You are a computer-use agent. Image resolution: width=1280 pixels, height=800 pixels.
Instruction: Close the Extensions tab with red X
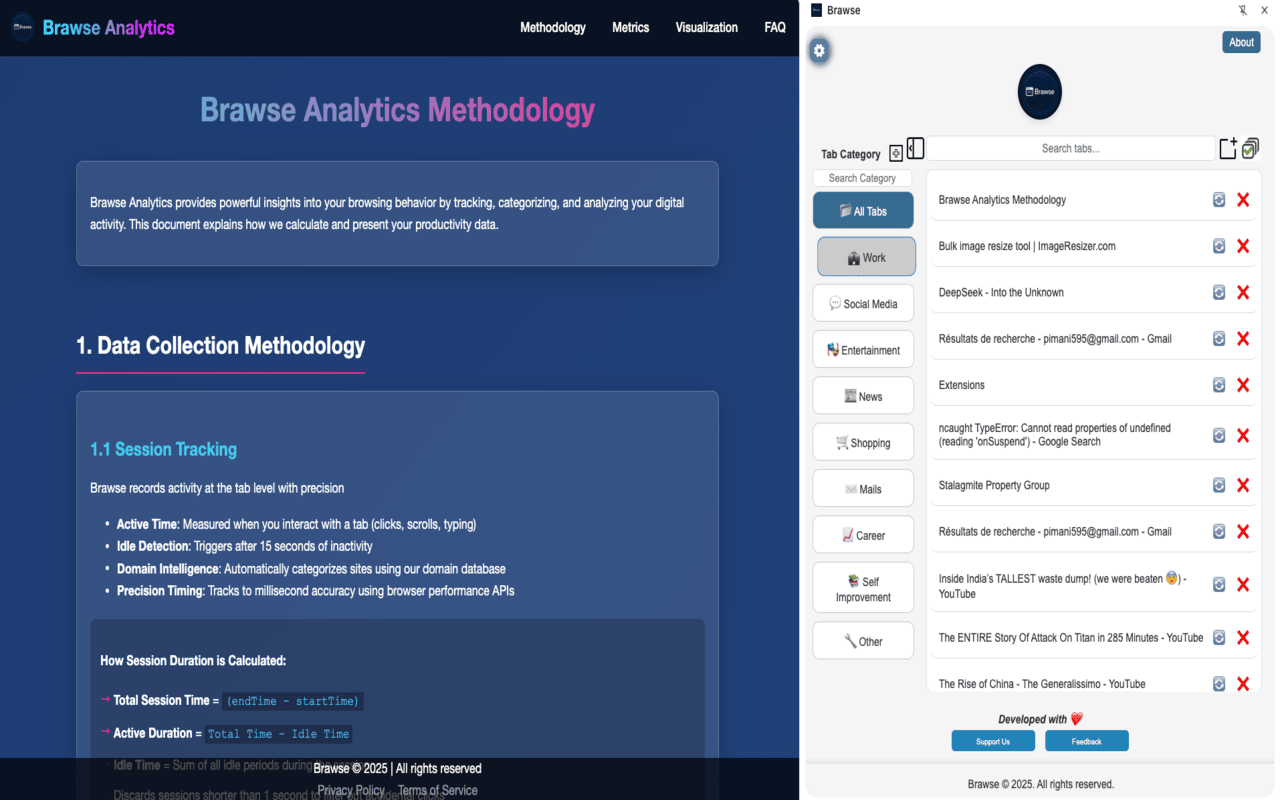pyautogui.click(x=1243, y=385)
